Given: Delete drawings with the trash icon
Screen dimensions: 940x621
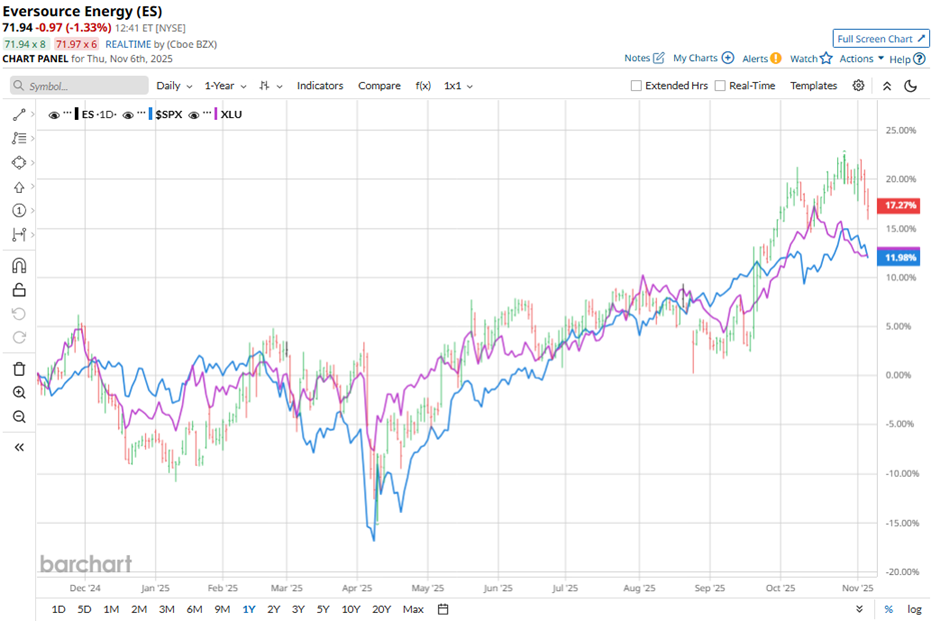Looking at the screenshot, I should click(x=19, y=369).
